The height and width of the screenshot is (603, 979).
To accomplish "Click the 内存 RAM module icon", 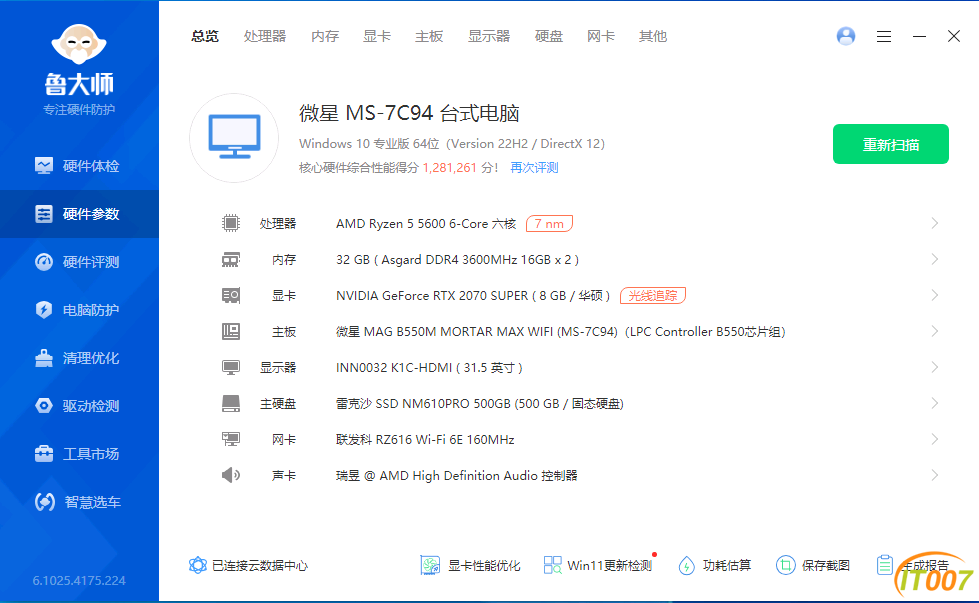I will click(x=231, y=260).
